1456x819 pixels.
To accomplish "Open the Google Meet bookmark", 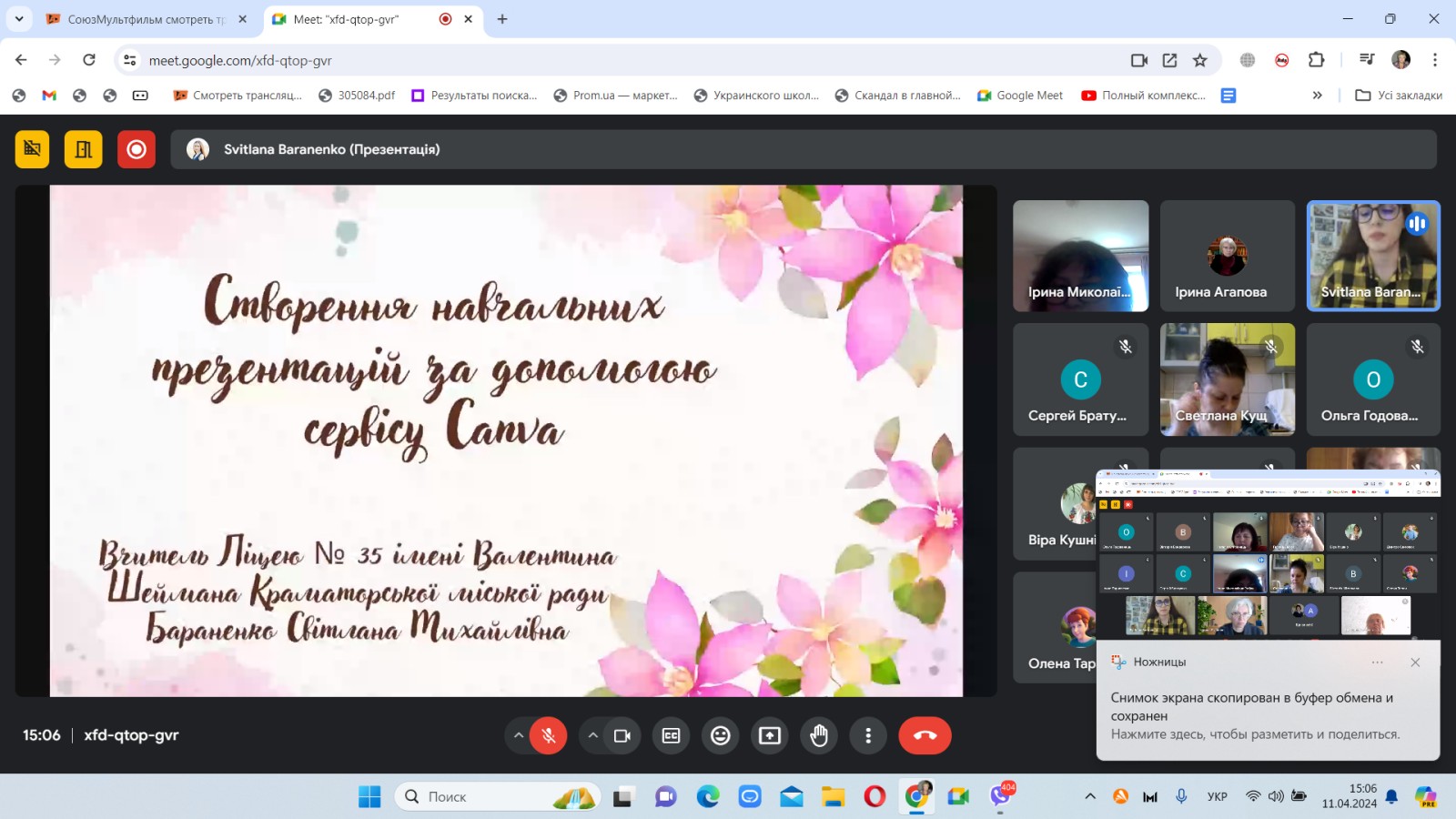I will tap(1020, 96).
